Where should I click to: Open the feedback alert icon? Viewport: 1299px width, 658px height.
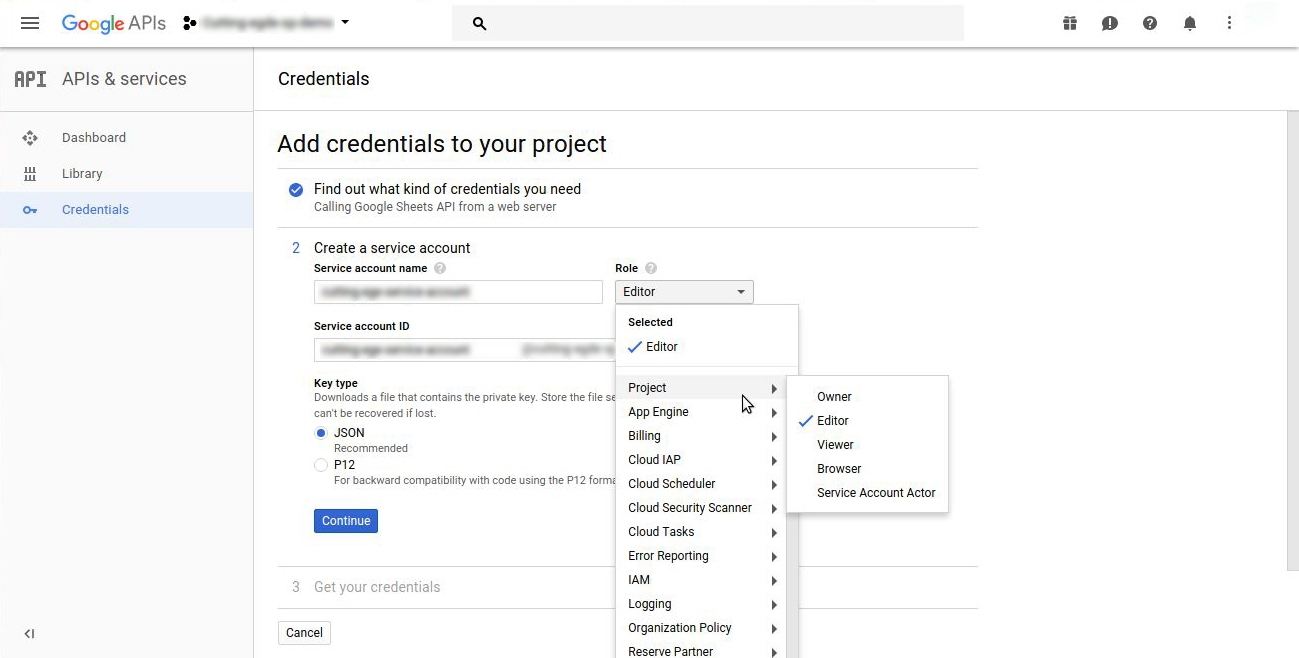click(1110, 23)
